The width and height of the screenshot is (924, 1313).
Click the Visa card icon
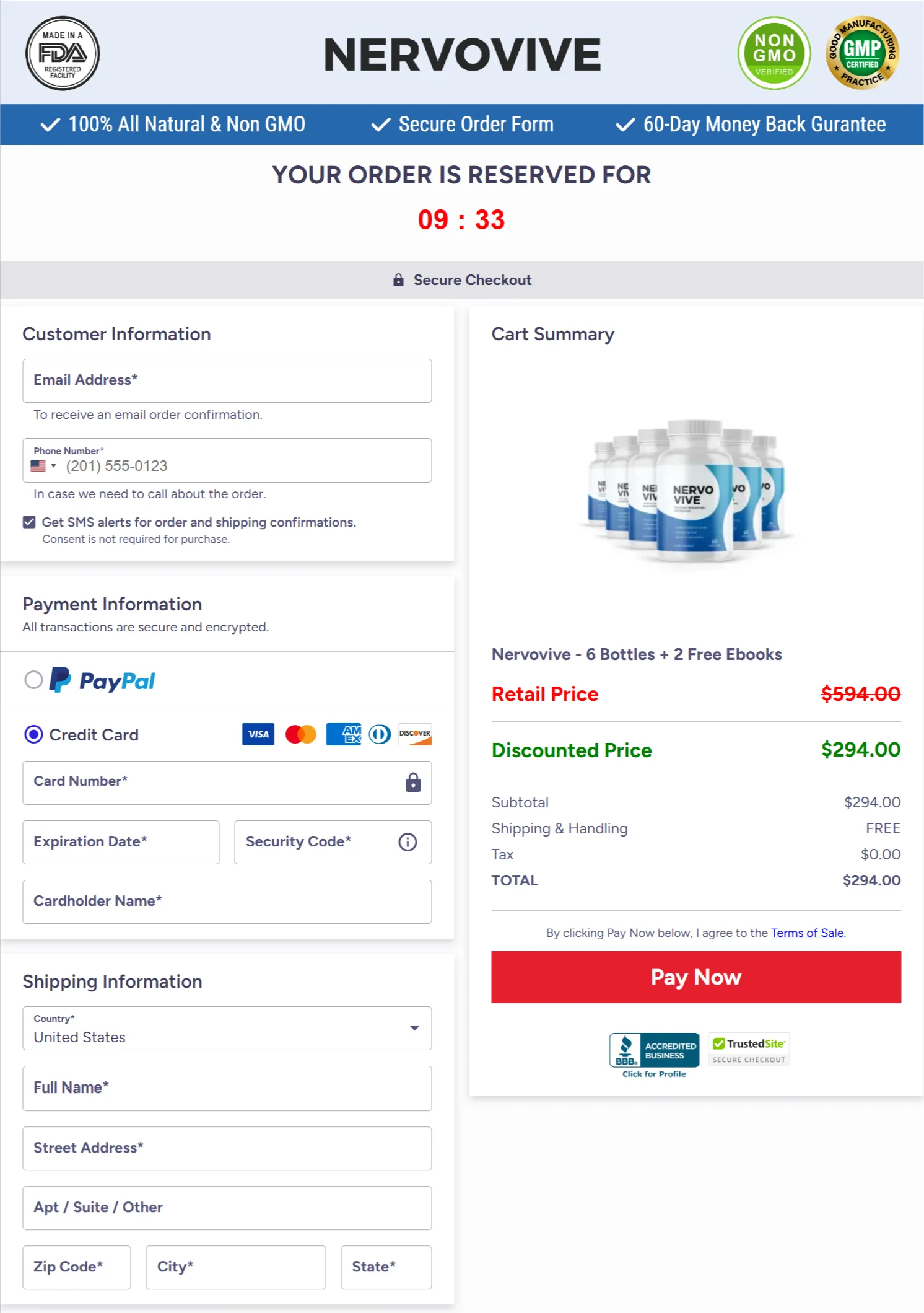pos(257,734)
